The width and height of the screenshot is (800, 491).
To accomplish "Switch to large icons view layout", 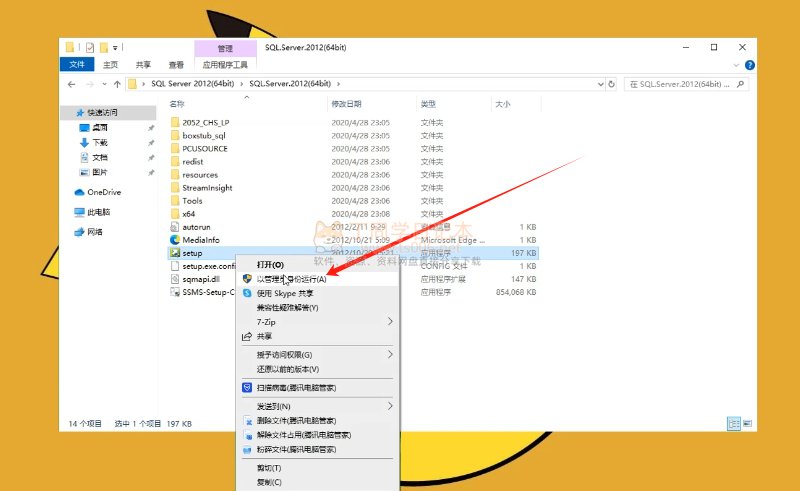I will (x=747, y=424).
